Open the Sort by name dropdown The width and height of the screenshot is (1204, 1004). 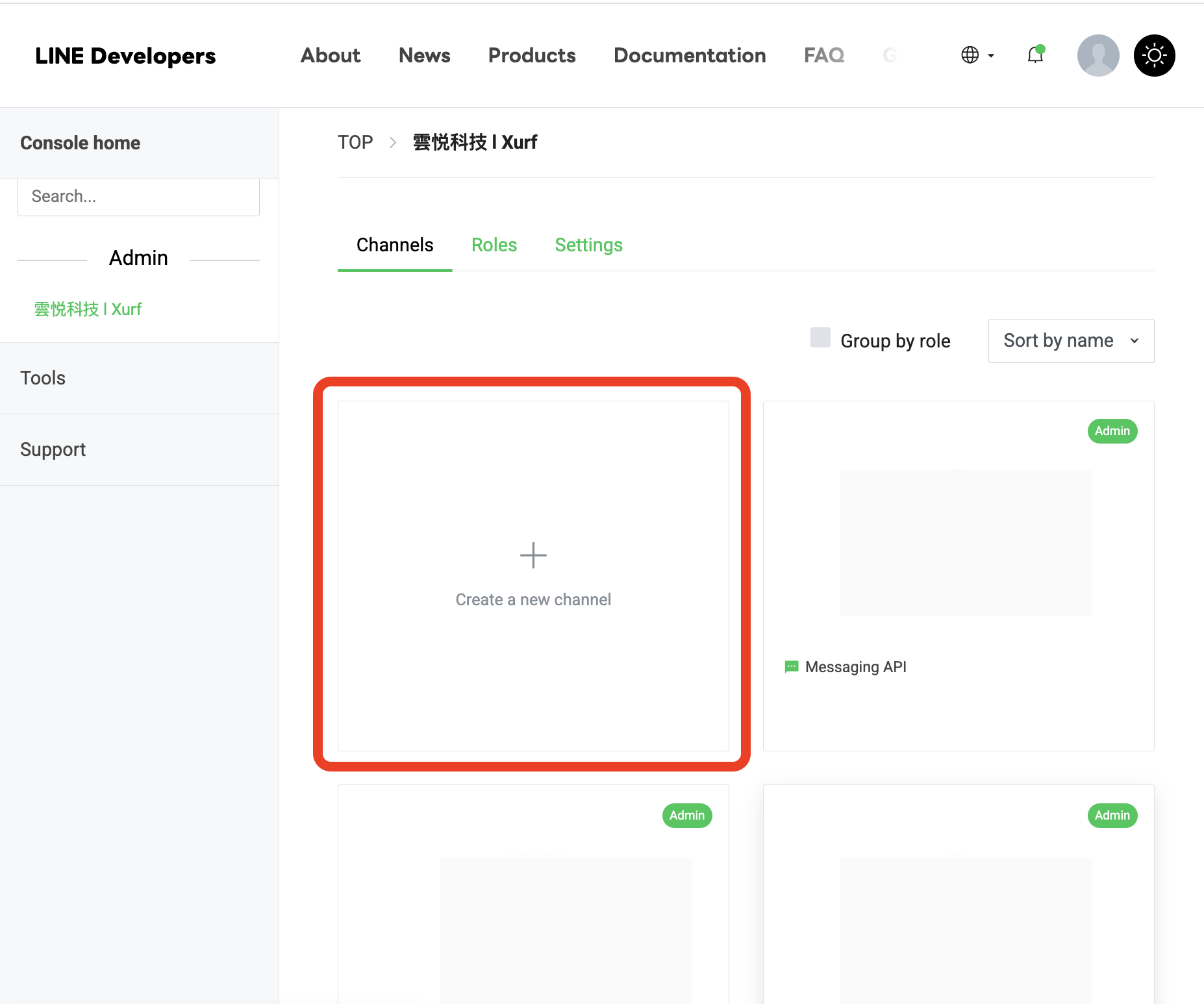click(1071, 341)
